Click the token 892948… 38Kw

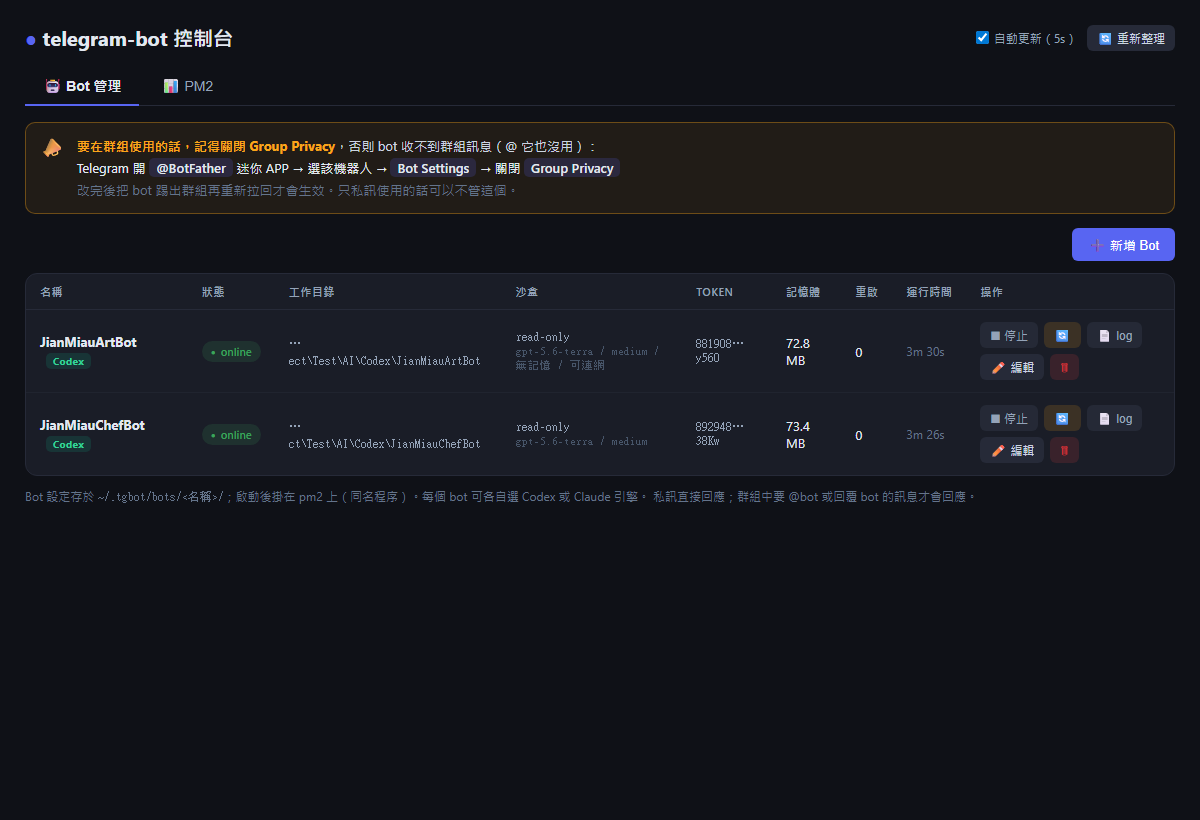(719, 433)
